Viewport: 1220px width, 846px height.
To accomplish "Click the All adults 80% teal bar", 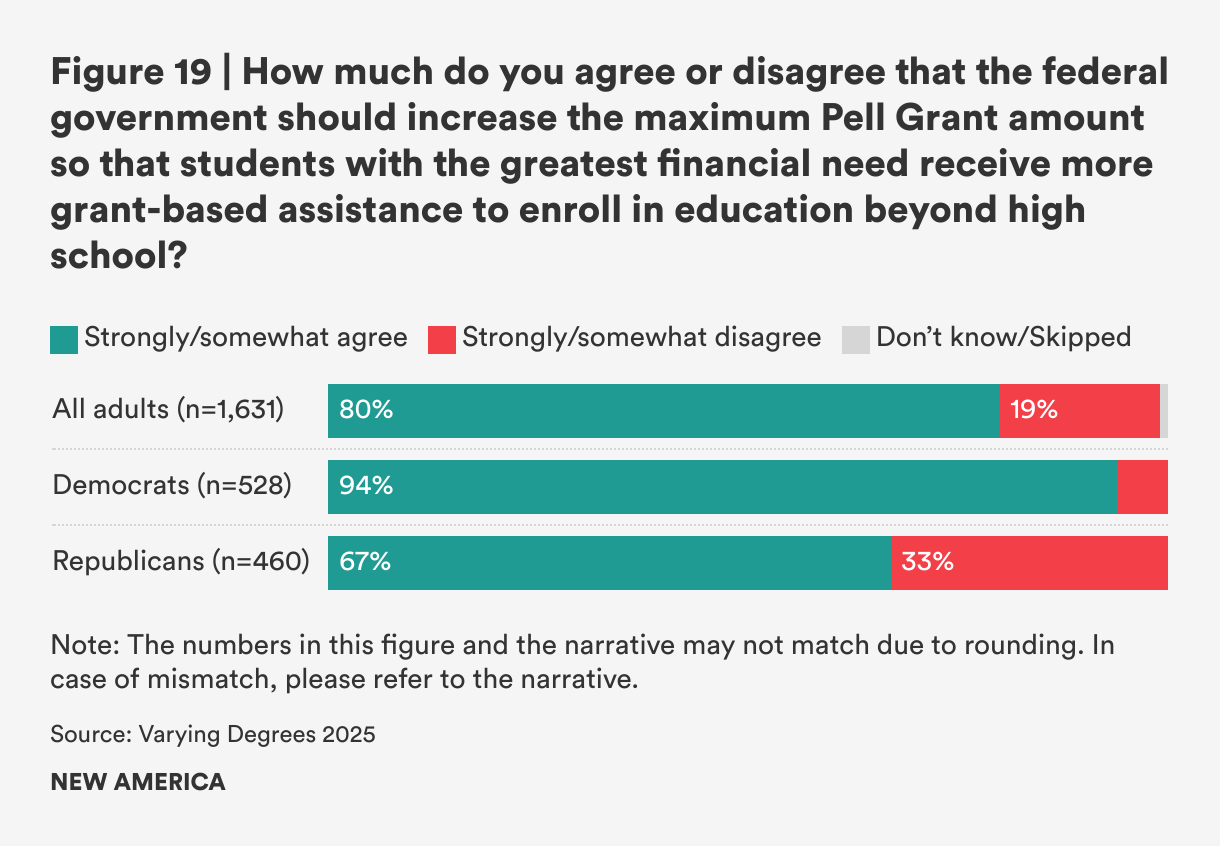I will tap(664, 411).
